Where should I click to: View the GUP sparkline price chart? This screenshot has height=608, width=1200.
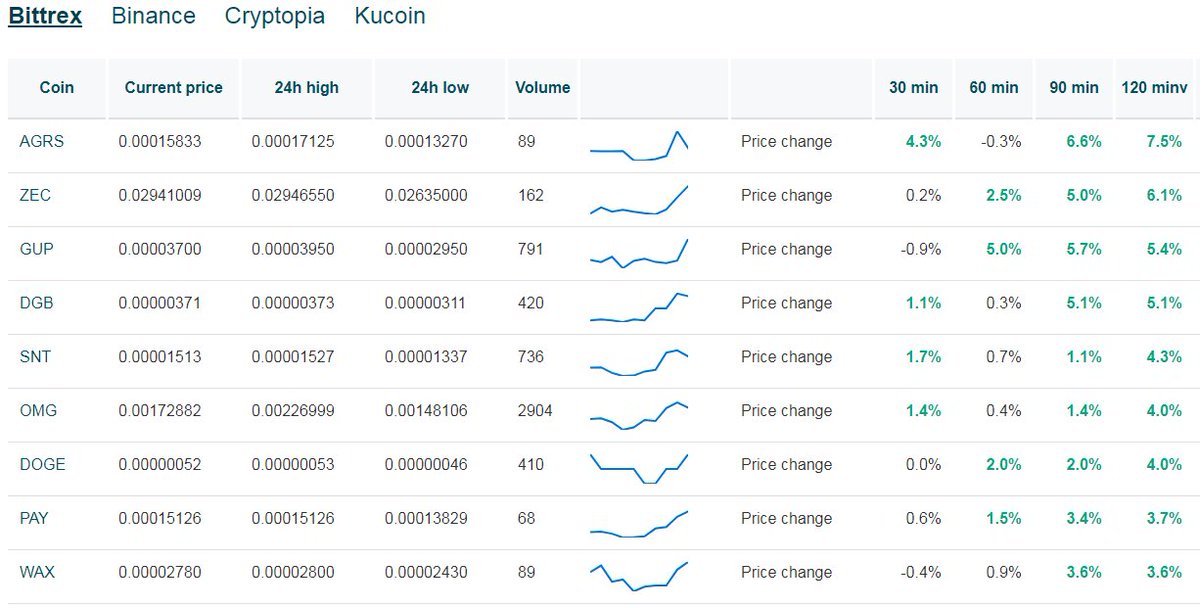point(639,253)
